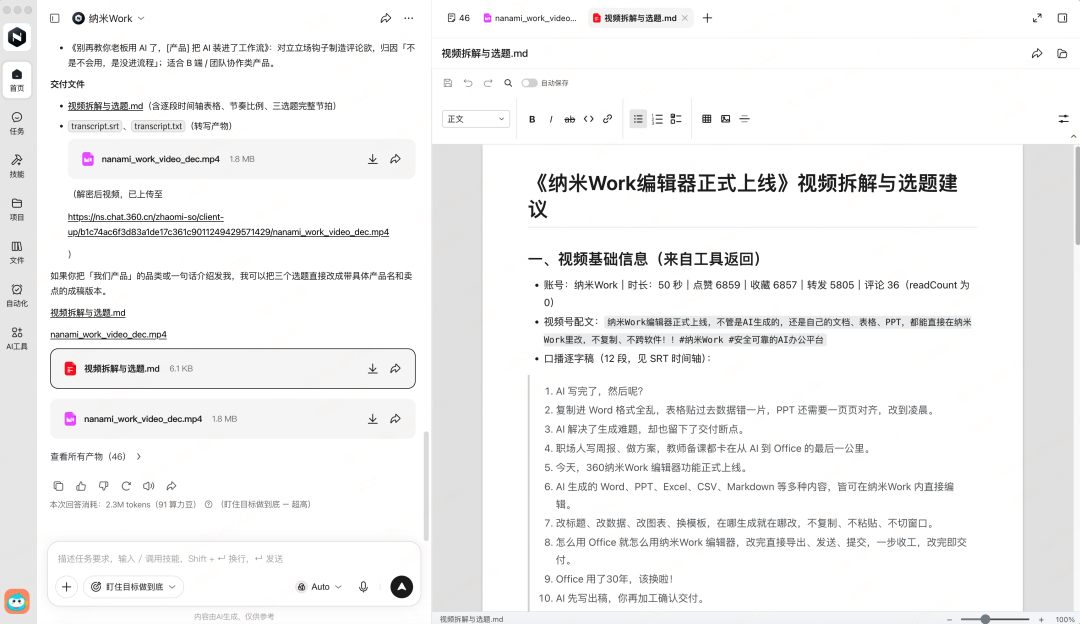The width and height of the screenshot is (1080, 624).
Task: Collapse the editor toolbar with chevron
Action: [1073, 136]
